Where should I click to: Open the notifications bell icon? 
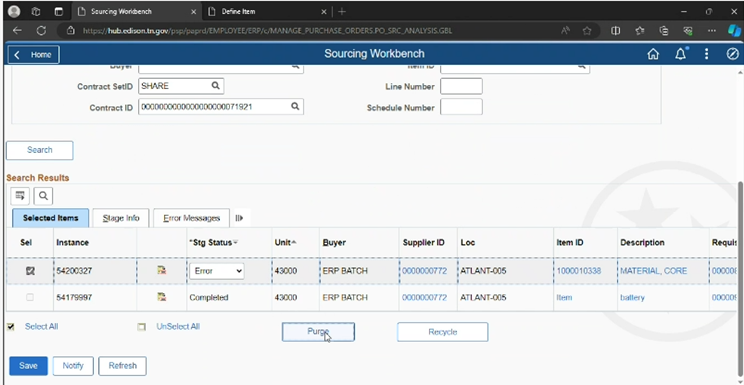tap(680, 54)
